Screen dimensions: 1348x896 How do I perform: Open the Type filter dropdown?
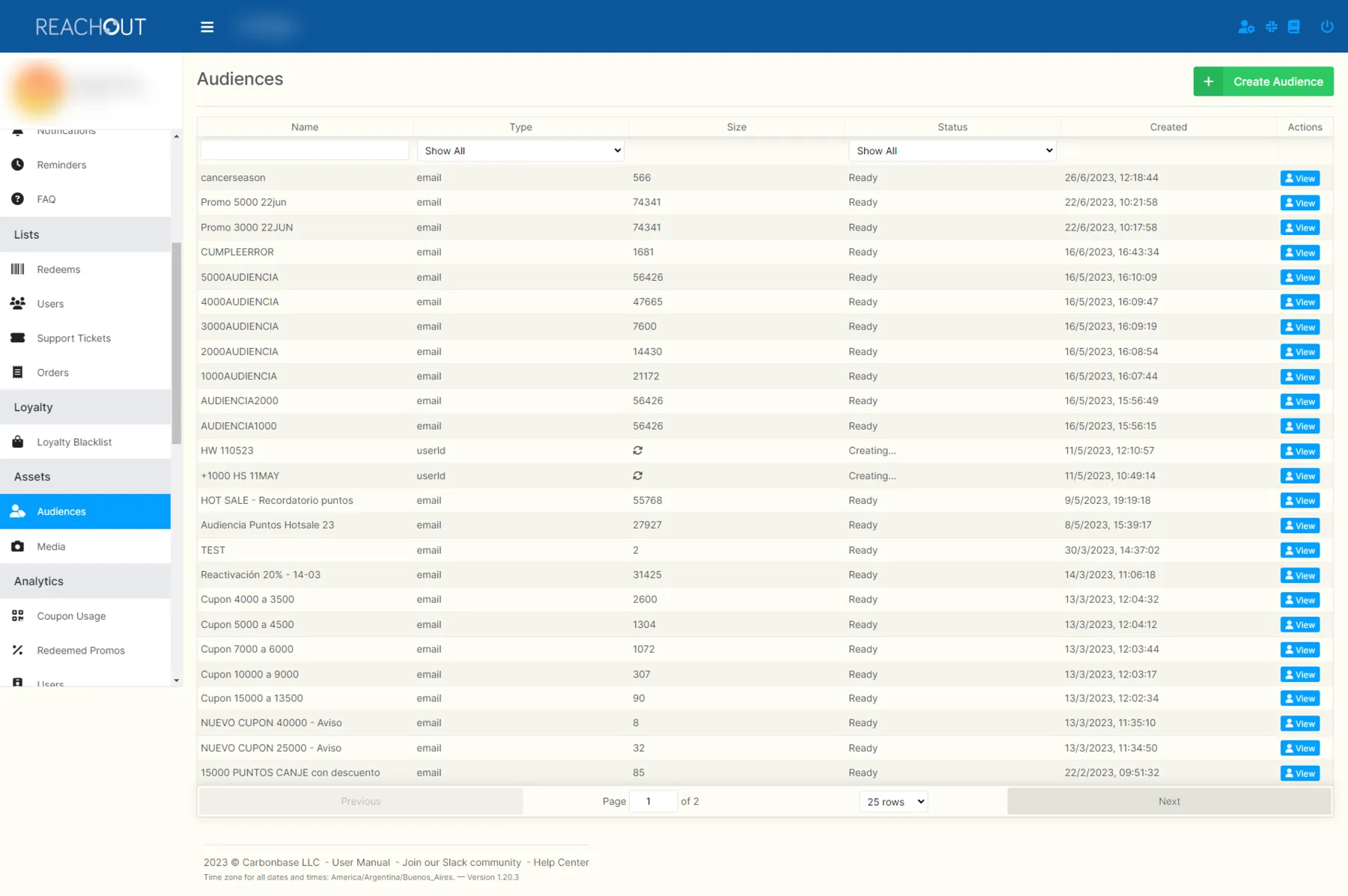point(521,150)
